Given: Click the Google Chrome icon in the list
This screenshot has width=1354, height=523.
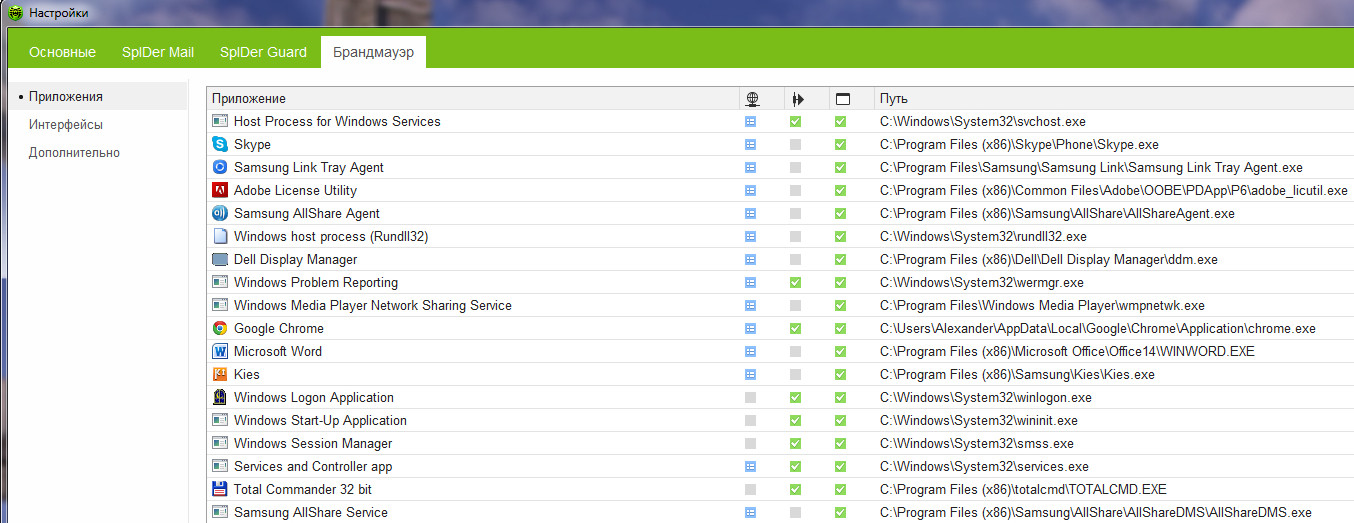Looking at the screenshot, I should (x=220, y=328).
